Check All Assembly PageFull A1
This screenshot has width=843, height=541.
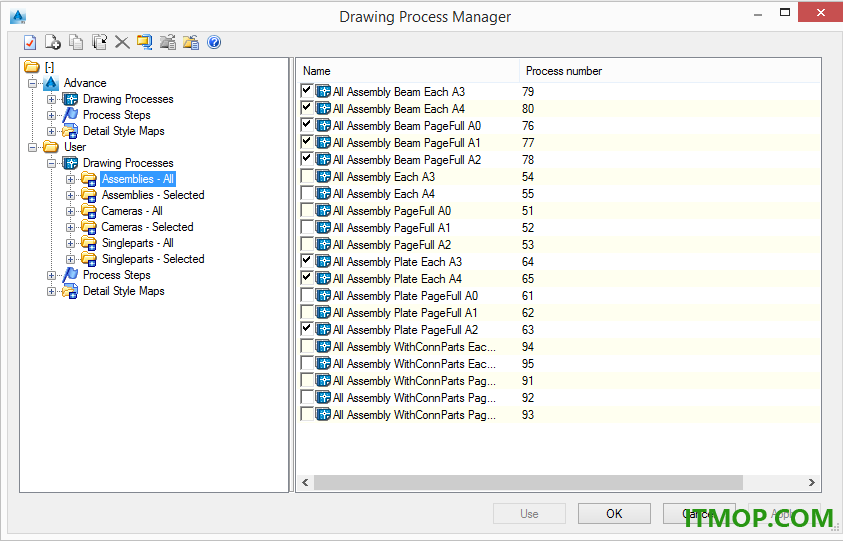(307, 227)
